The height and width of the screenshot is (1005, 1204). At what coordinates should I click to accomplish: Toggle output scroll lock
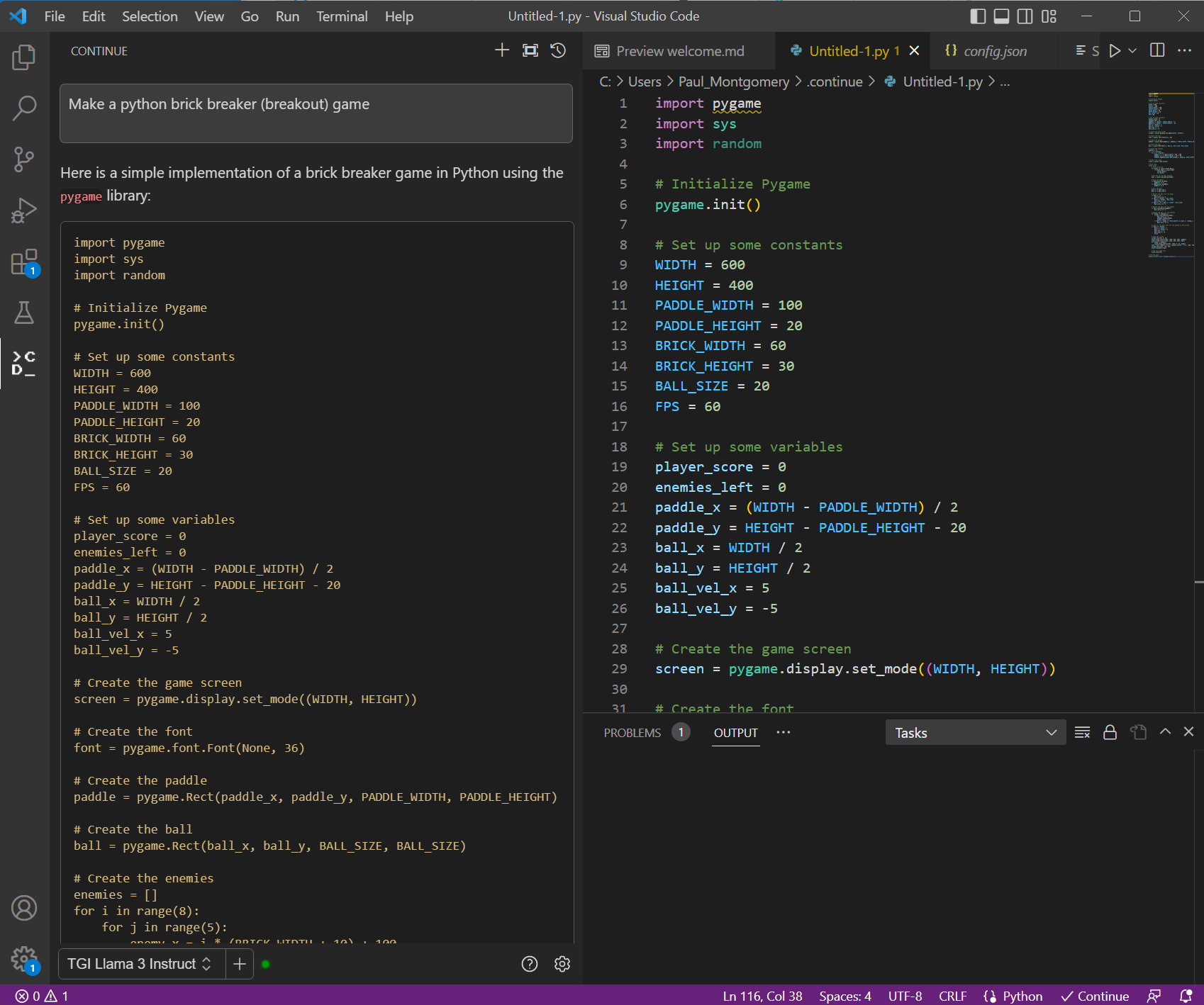[1110, 732]
